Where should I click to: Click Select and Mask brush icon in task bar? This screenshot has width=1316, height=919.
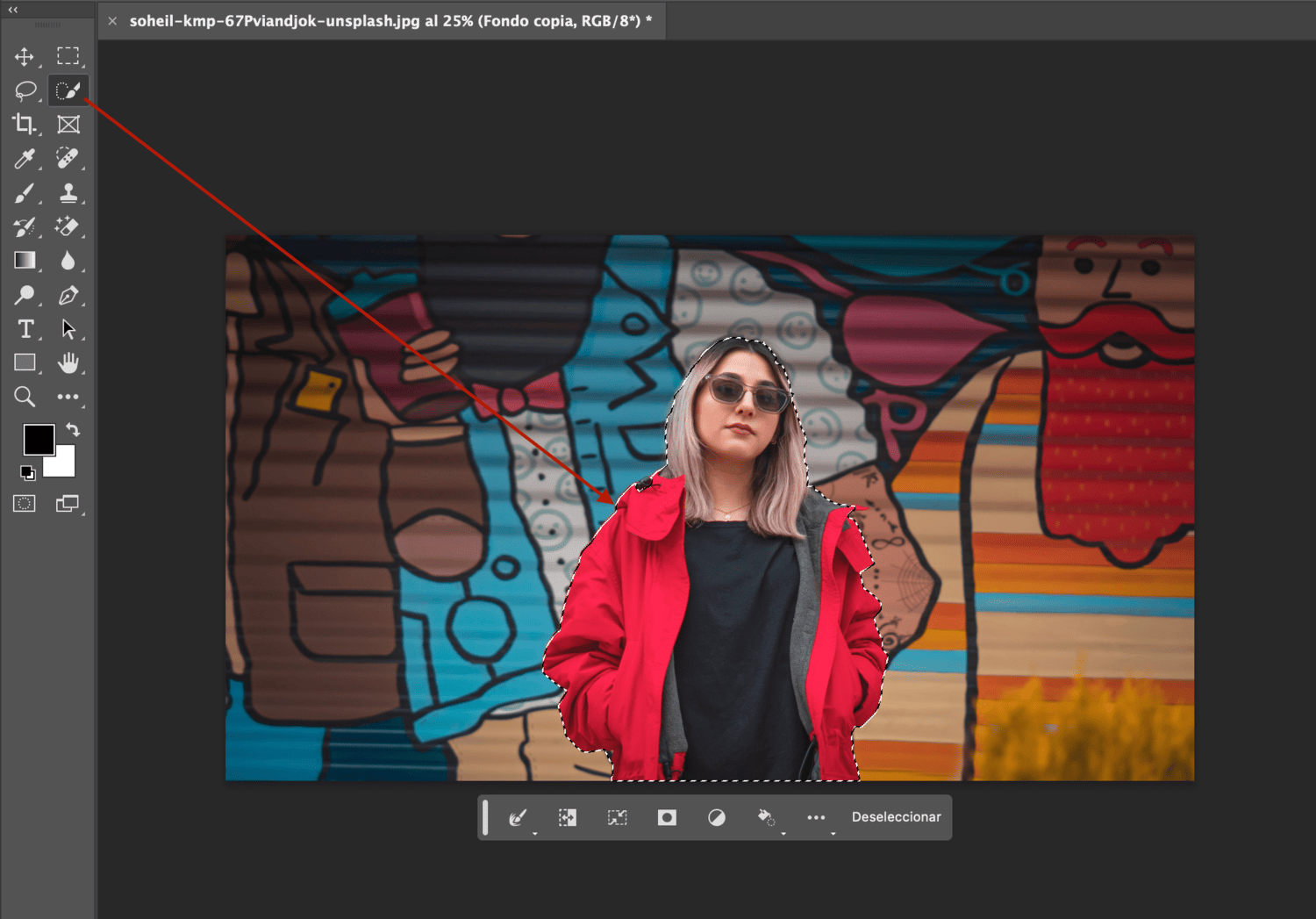pyautogui.click(x=518, y=817)
